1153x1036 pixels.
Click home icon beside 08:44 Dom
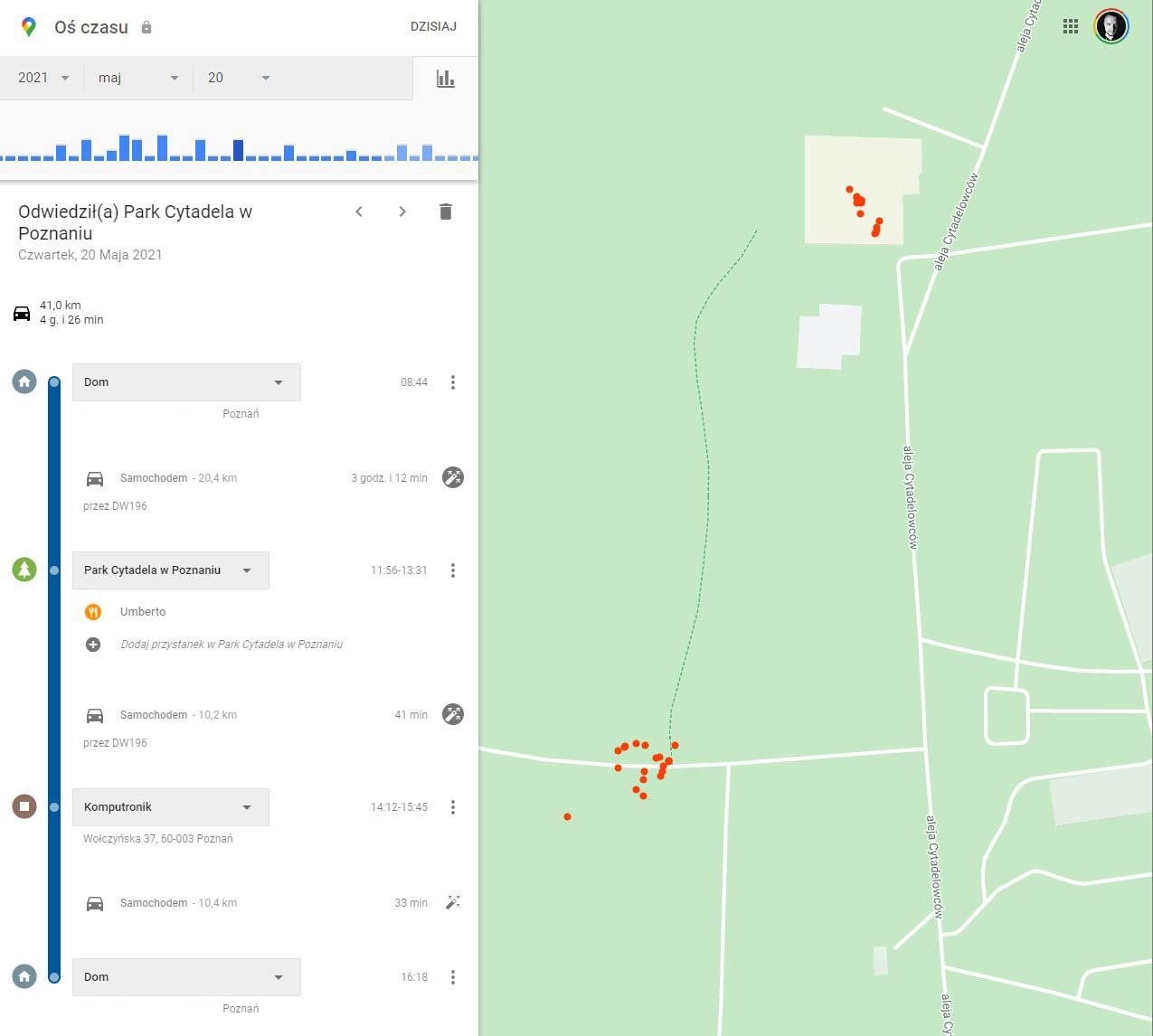[x=24, y=381]
